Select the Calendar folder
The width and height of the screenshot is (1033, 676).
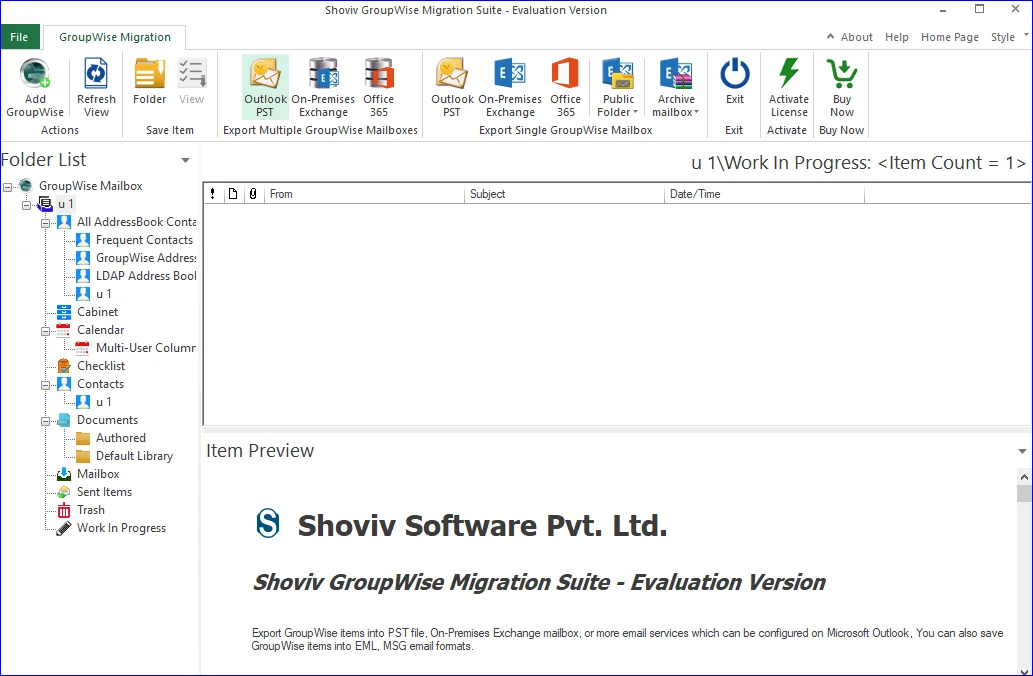pos(100,329)
